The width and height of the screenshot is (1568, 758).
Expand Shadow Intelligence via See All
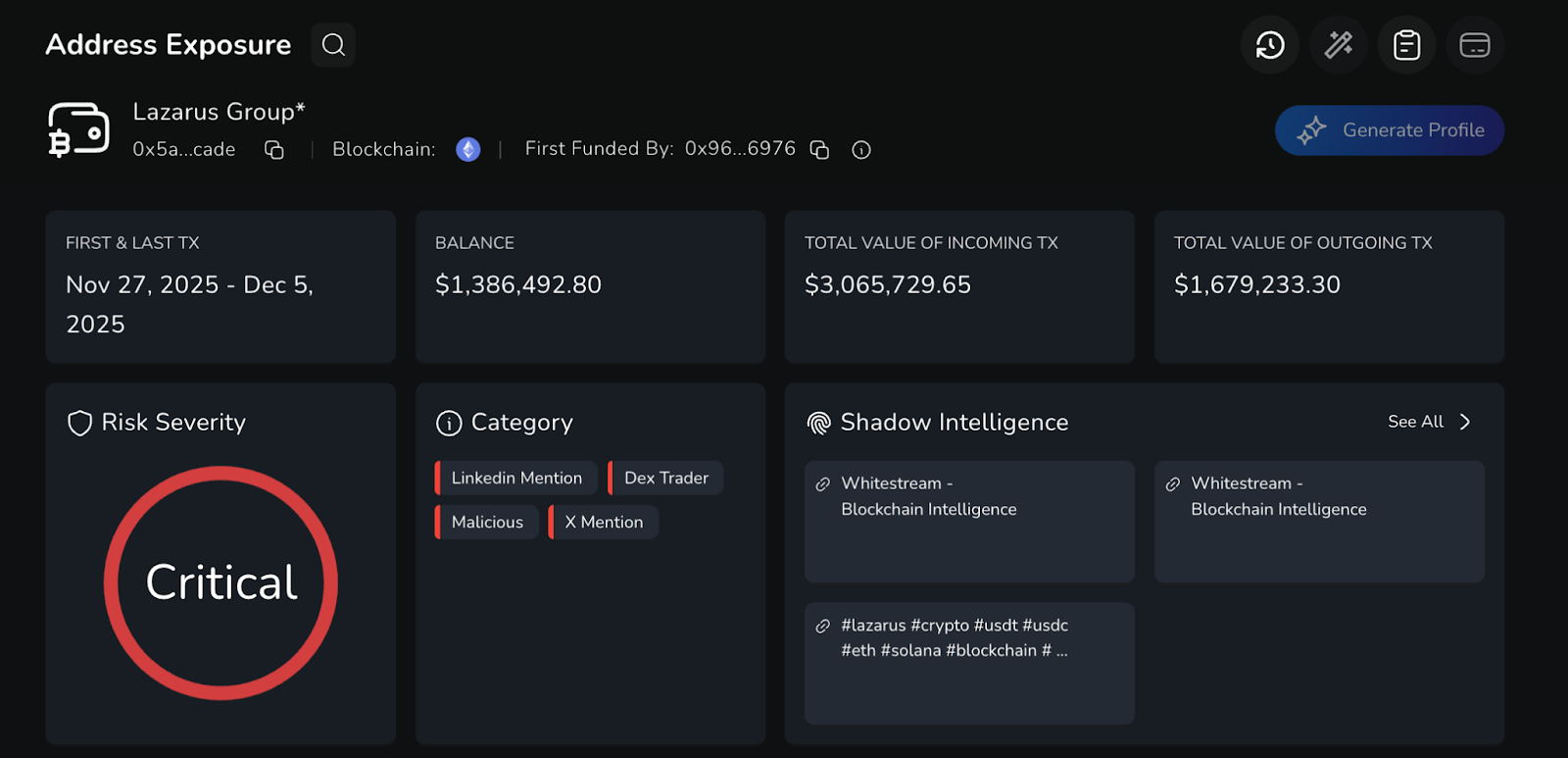(1429, 422)
